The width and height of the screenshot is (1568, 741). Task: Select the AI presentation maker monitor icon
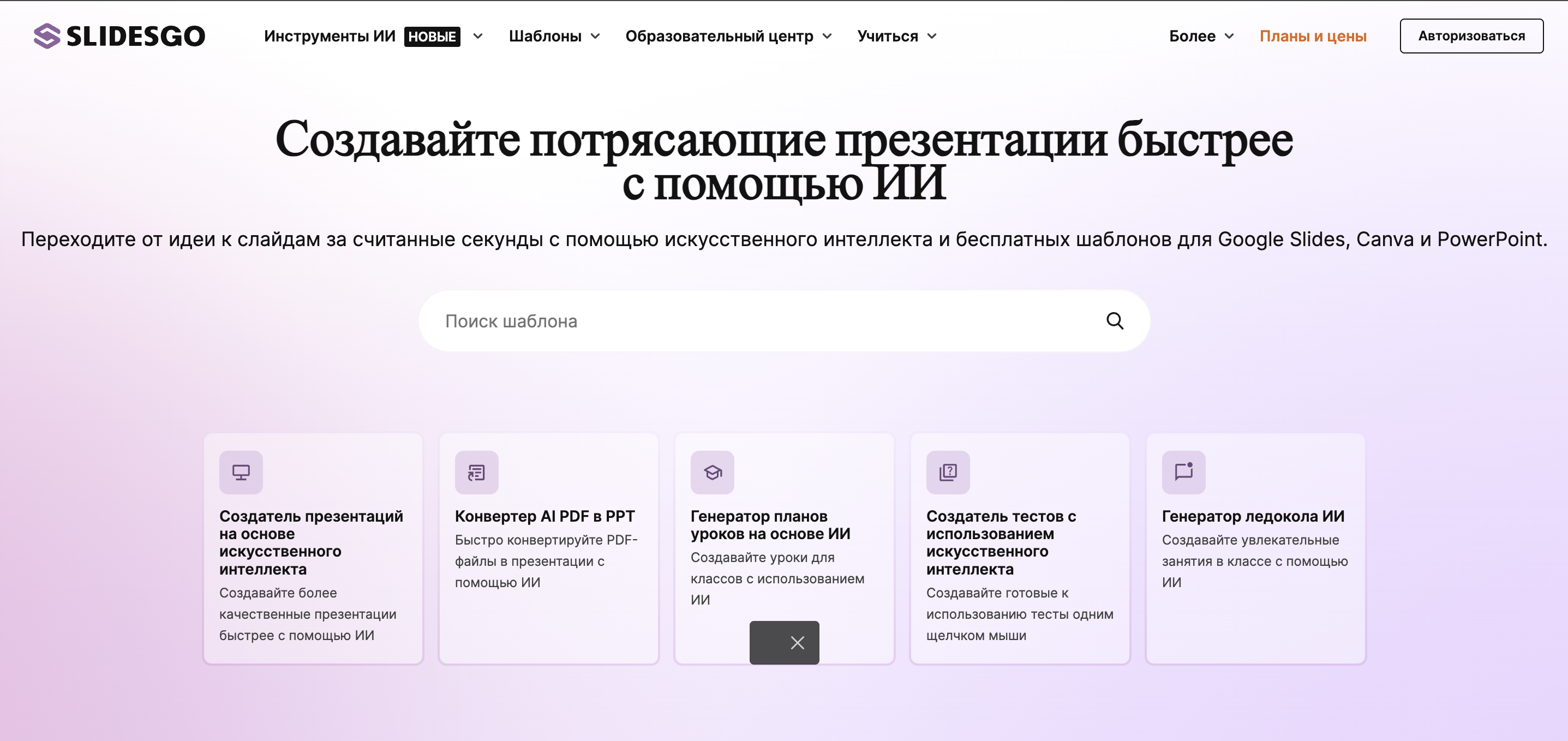coord(241,472)
